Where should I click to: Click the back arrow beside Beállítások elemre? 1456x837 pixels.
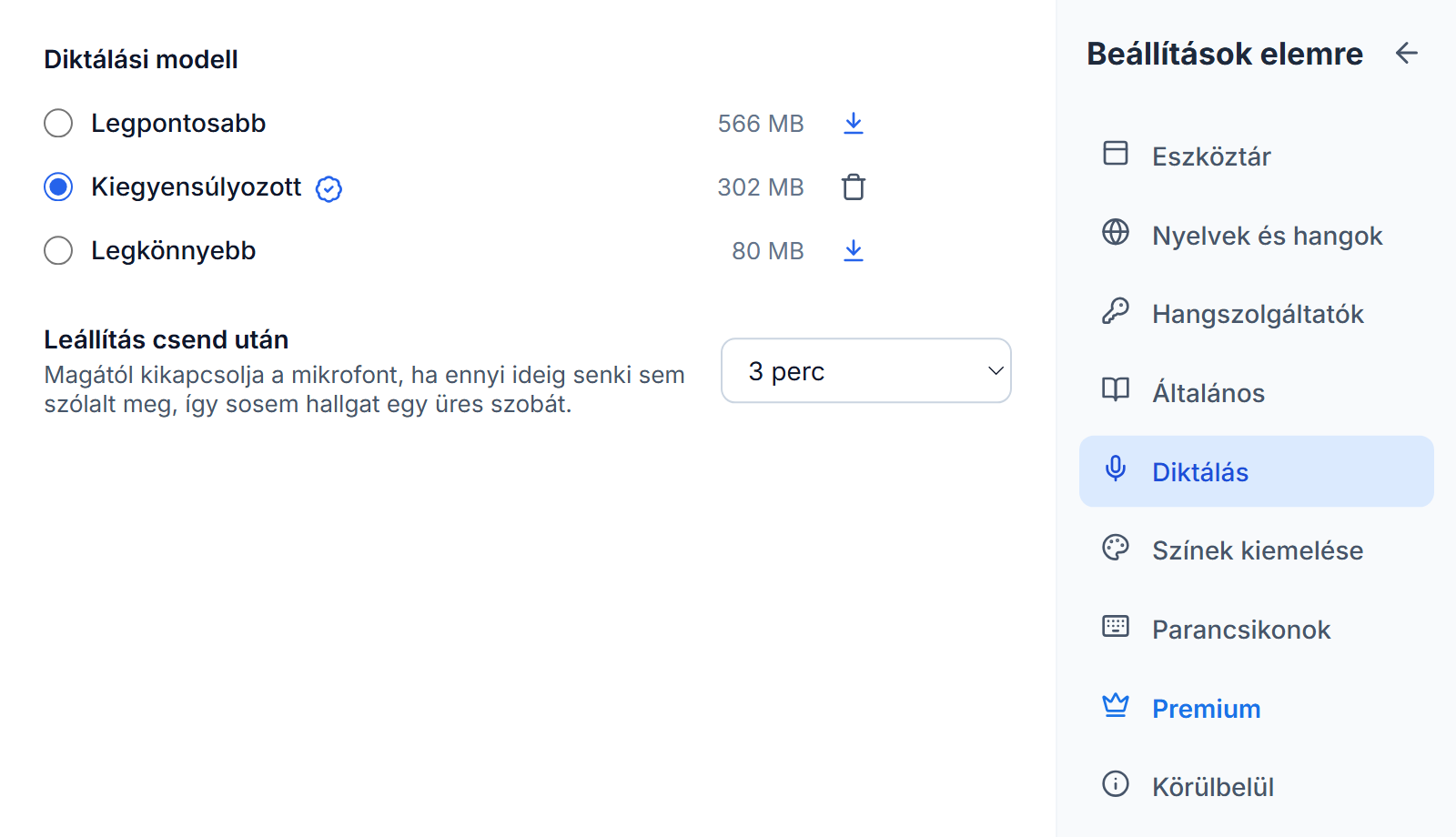(x=1407, y=54)
